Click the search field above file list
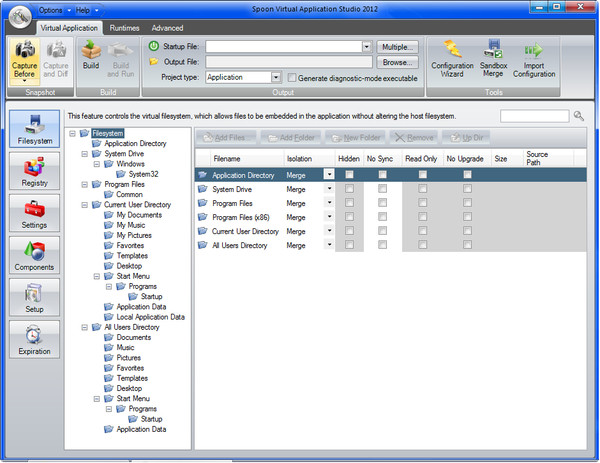600x463 pixels. (535, 117)
